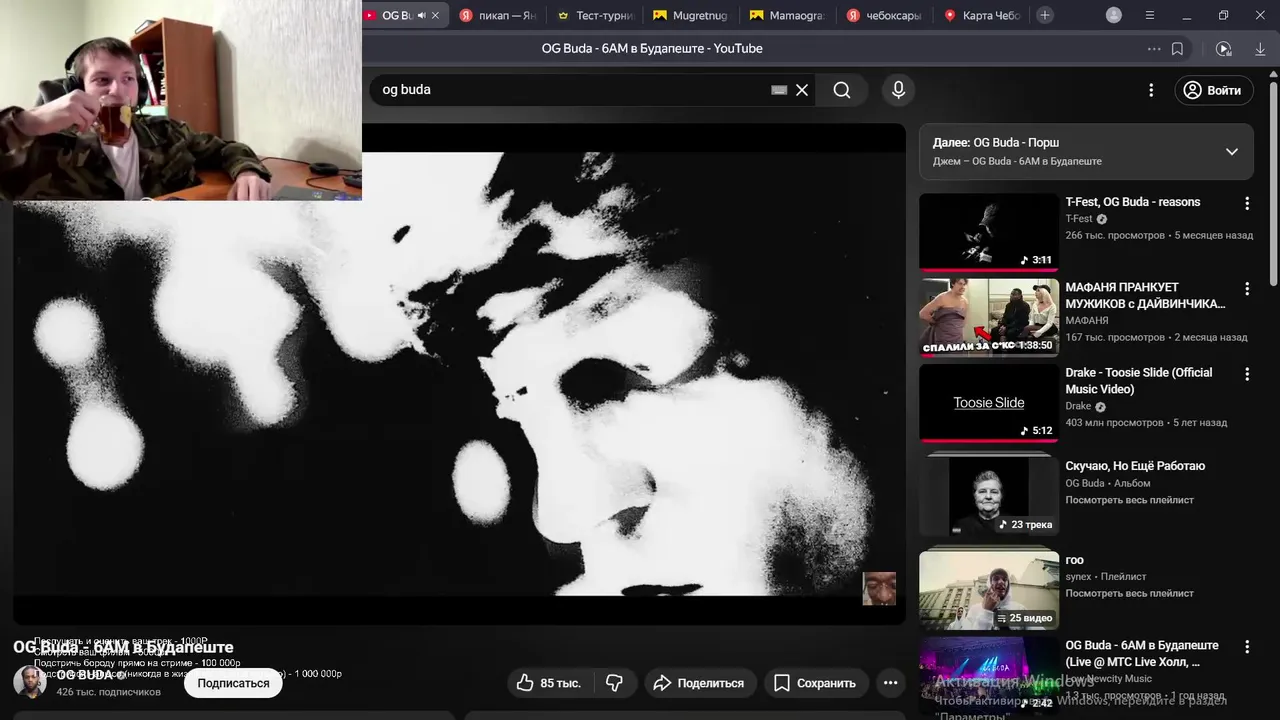Screen dimensions: 1280x720
Task: Open a new browser tab with plus
Action: pyautogui.click(x=1045, y=15)
